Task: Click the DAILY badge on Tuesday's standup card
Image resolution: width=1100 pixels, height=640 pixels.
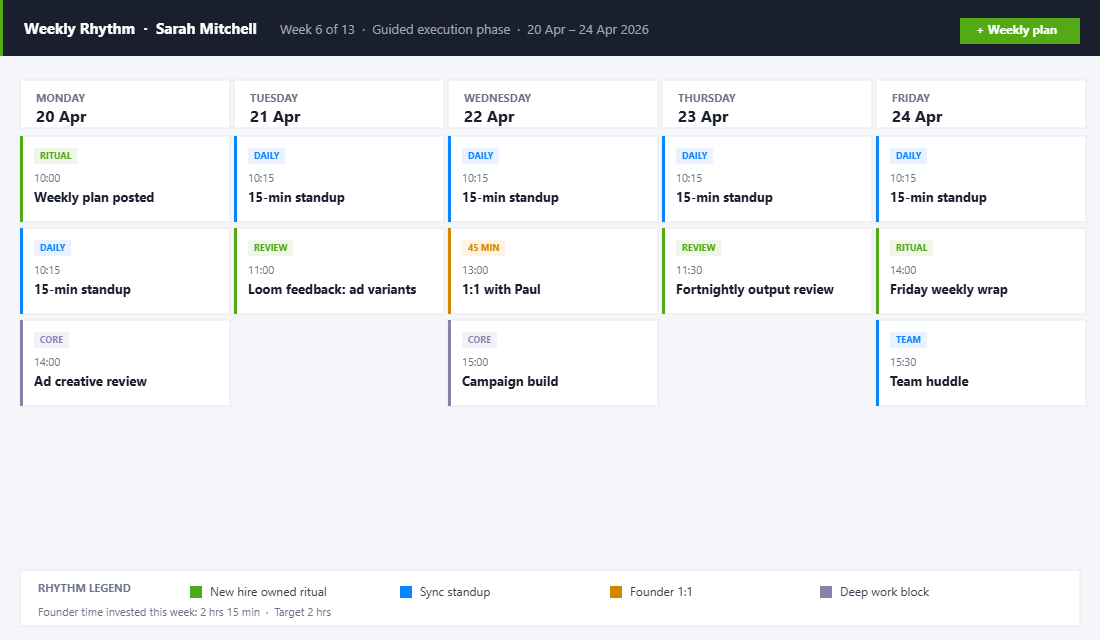Action: coord(266,155)
